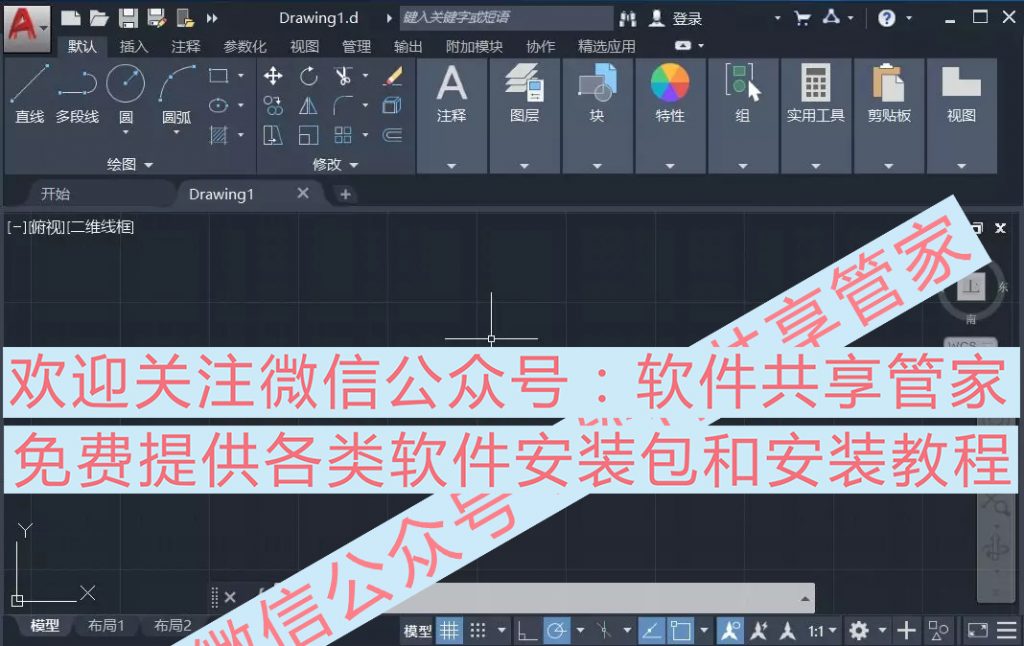
Task: Open the Trim tool dropdown arrow
Action: tap(365, 76)
